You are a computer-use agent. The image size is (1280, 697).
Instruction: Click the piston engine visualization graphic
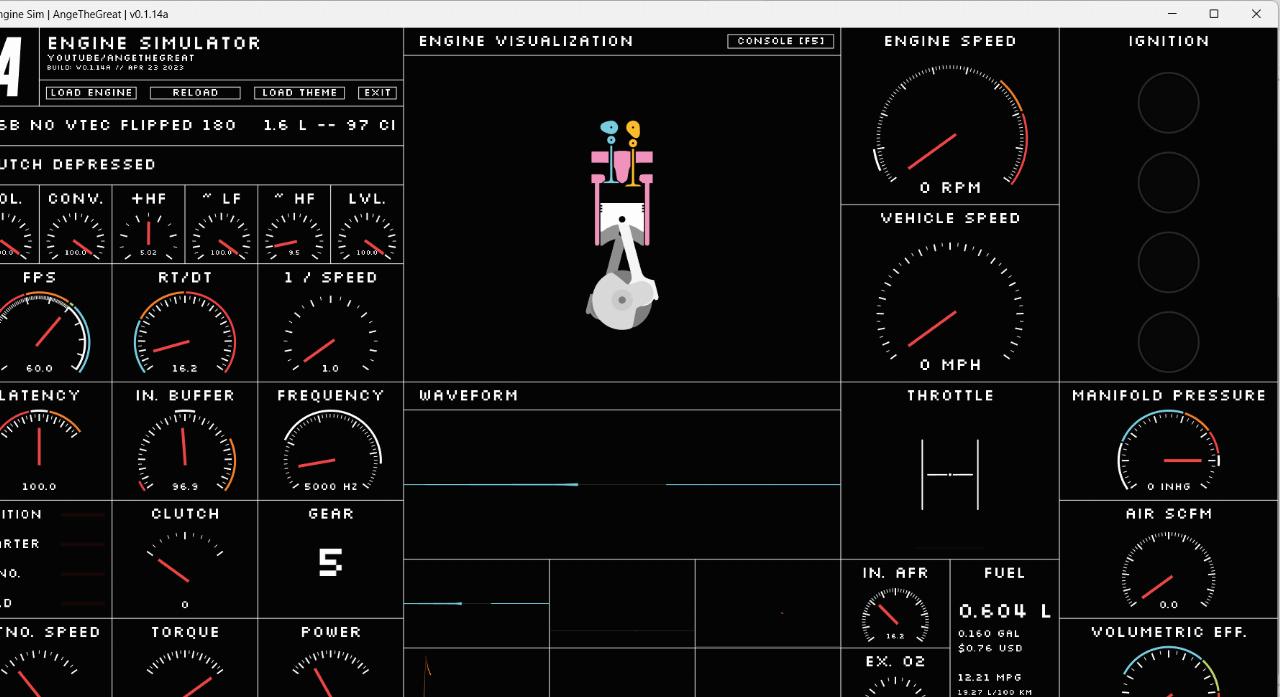tap(622, 225)
